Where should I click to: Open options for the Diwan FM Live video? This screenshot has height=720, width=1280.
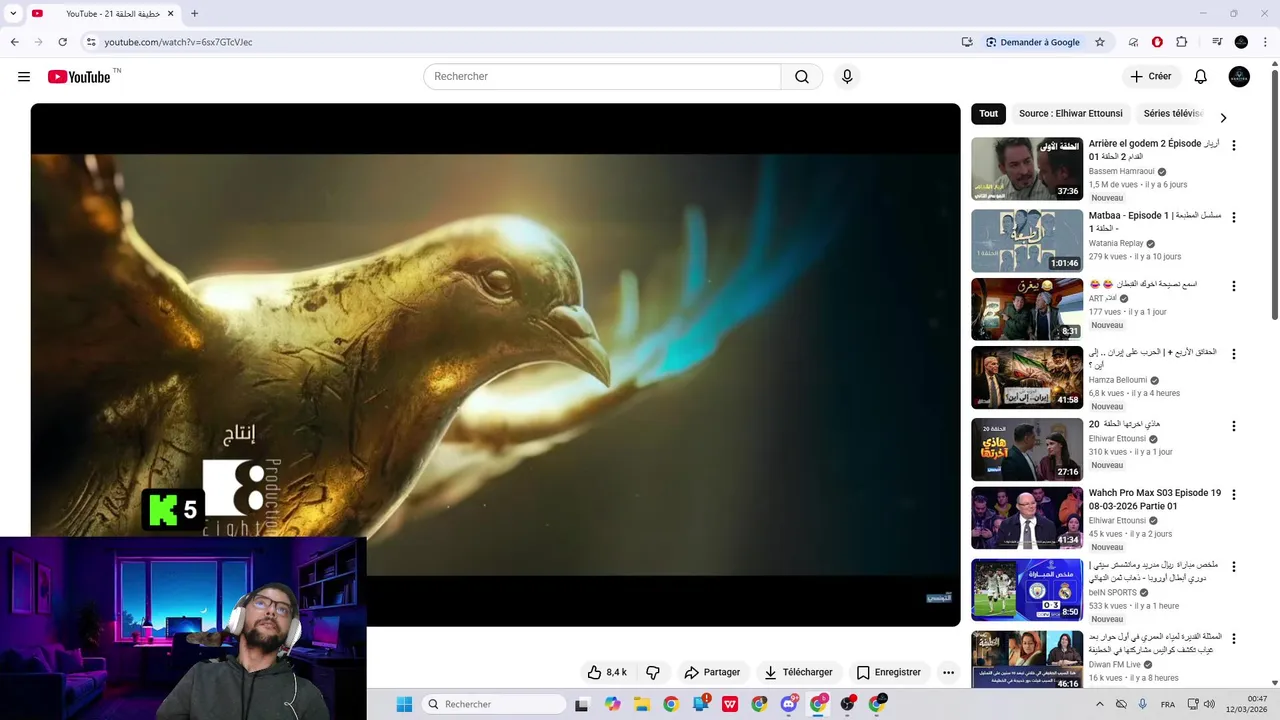tap(1233, 638)
